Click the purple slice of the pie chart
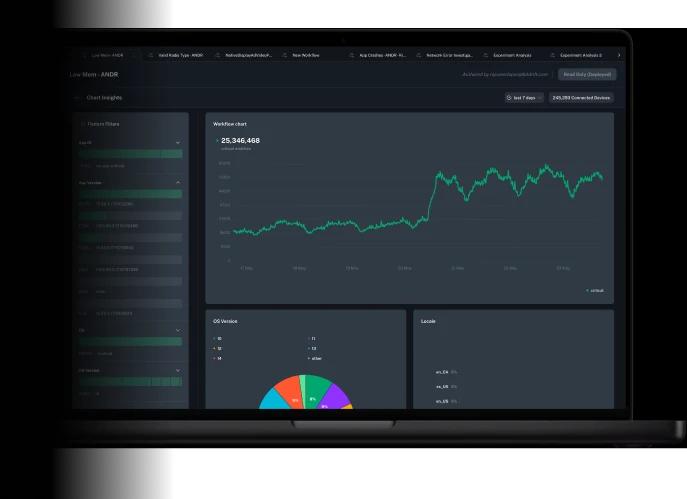 point(334,396)
